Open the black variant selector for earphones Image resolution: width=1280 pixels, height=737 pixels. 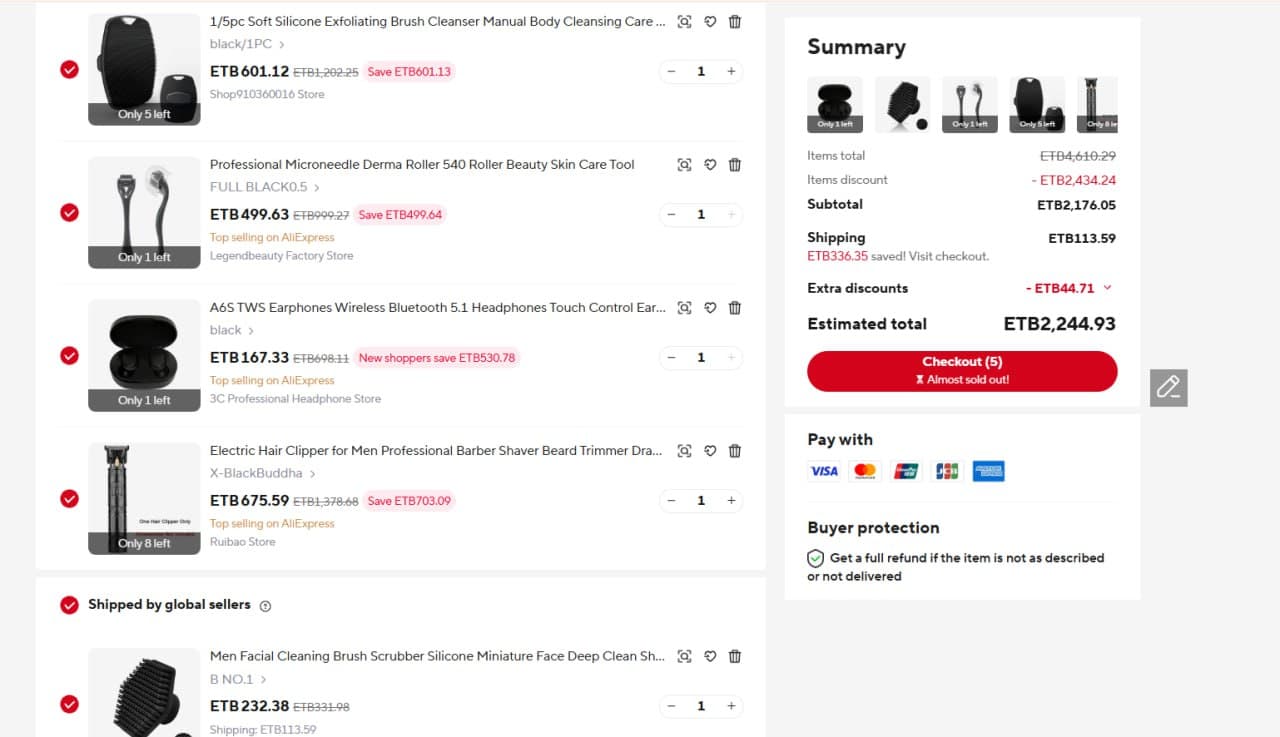pos(232,330)
